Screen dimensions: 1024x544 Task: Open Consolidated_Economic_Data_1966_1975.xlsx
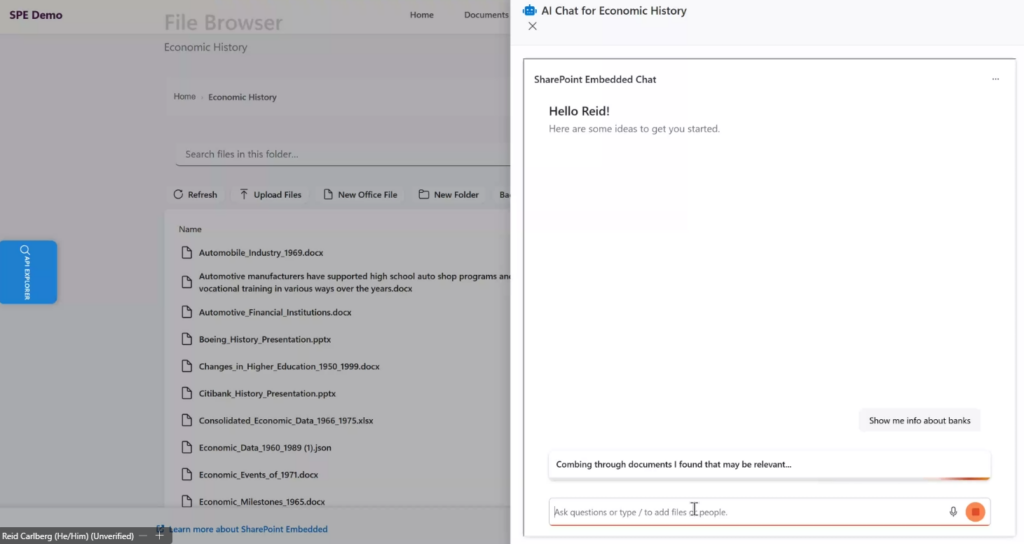point(286,421)
